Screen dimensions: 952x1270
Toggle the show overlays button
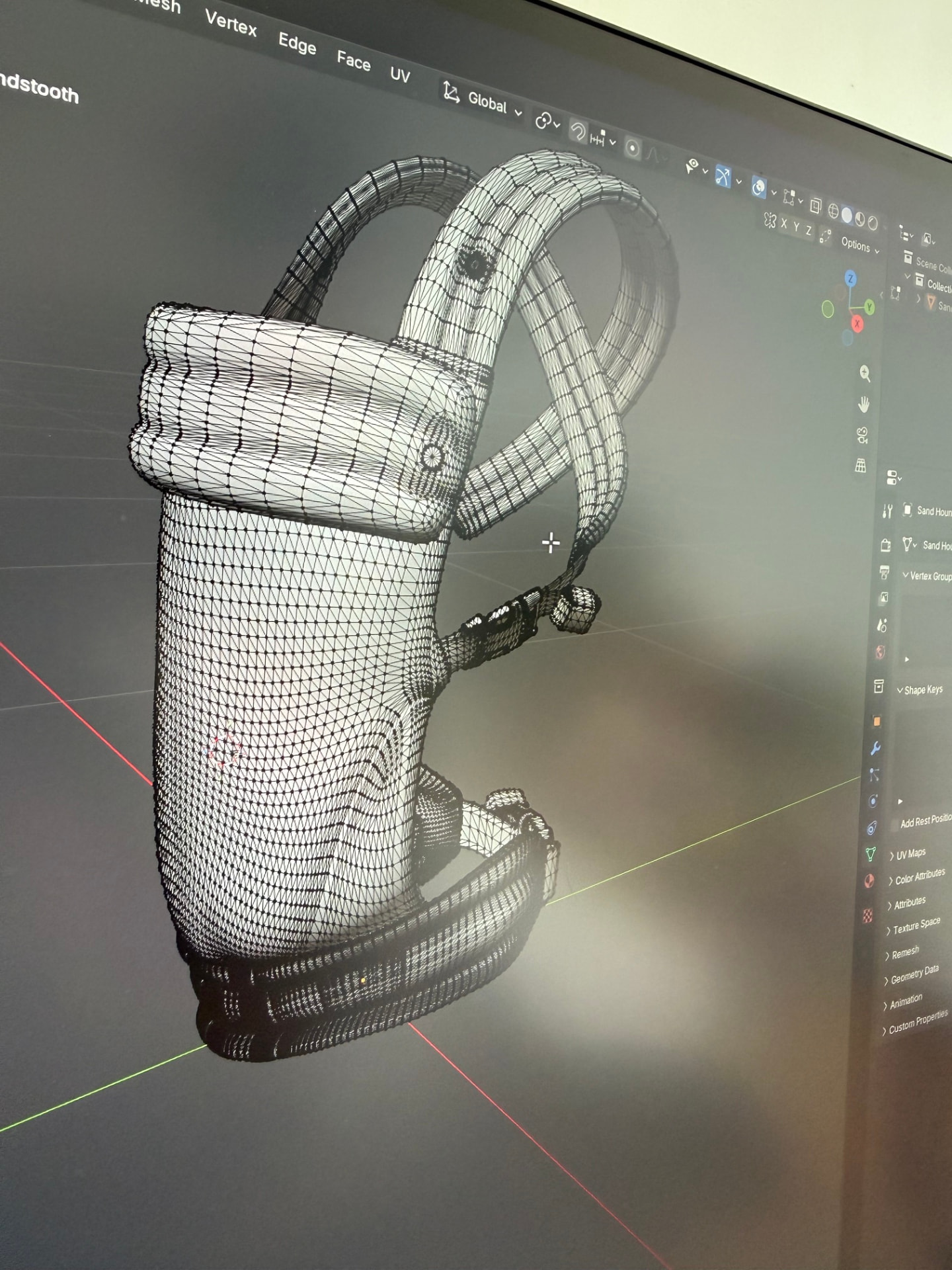(x=758, y=188)
